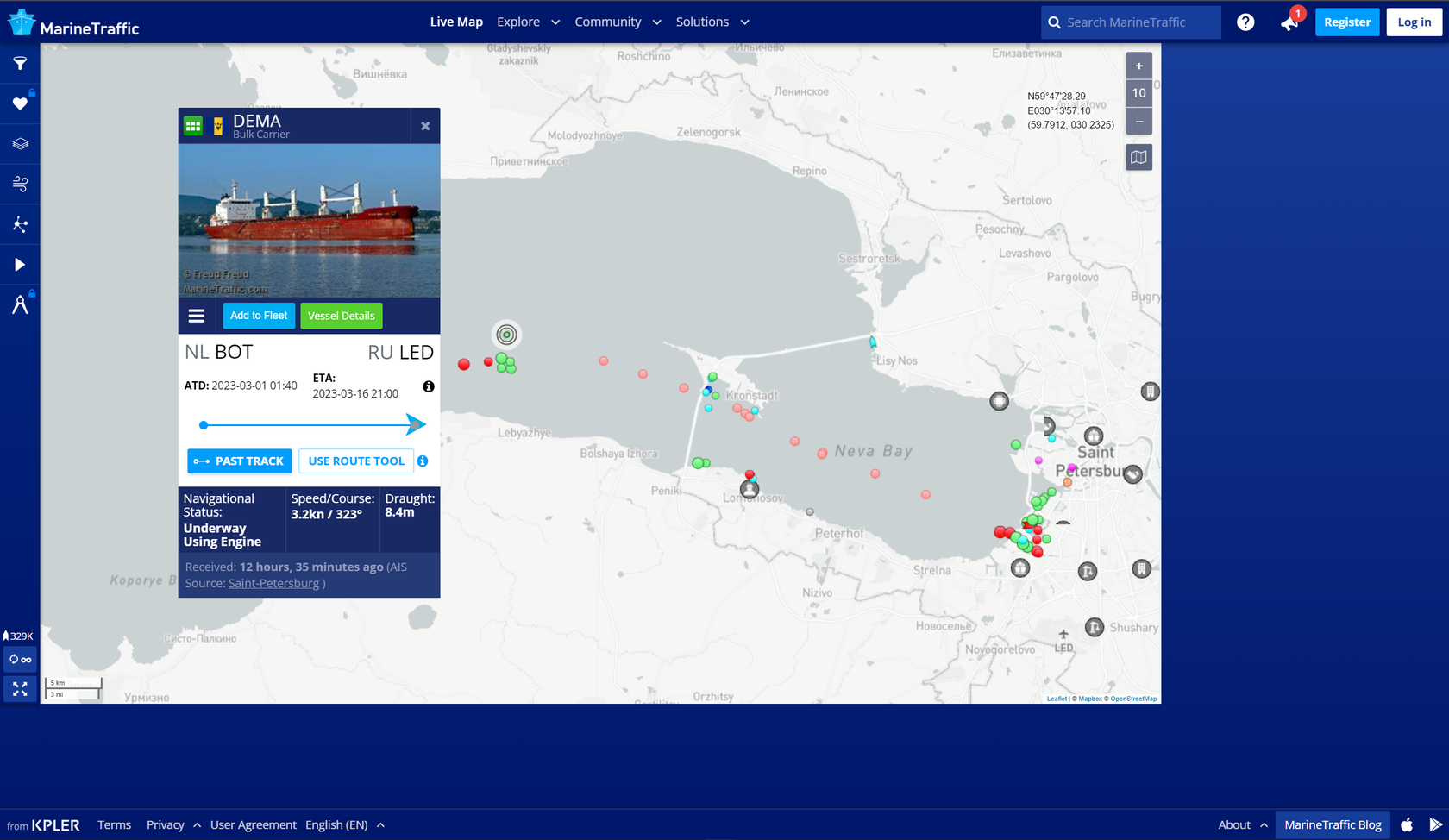Toggle the vessel names loop button
The image size is (1449, 840).
20,660
